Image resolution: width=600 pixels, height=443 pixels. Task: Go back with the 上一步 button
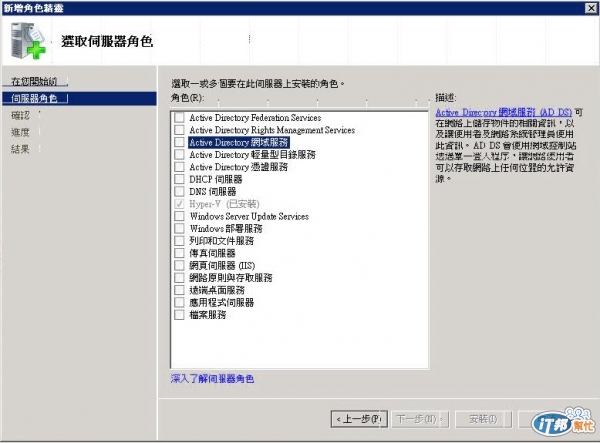click(x=359, y=419)
